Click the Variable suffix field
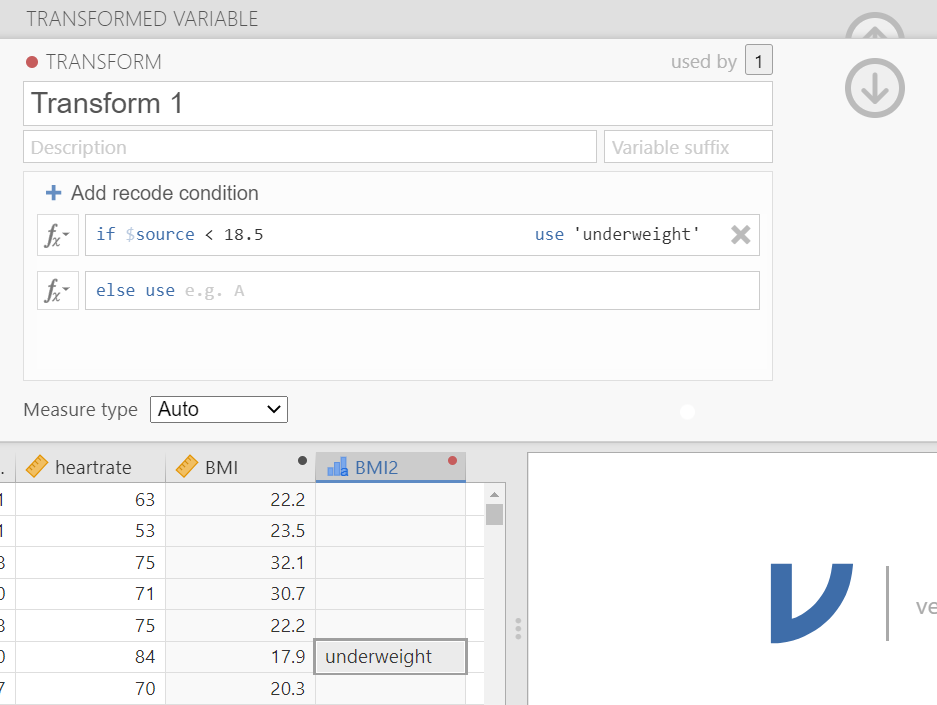The width and height of the screenshot is (937, 705). coord(688,147)
